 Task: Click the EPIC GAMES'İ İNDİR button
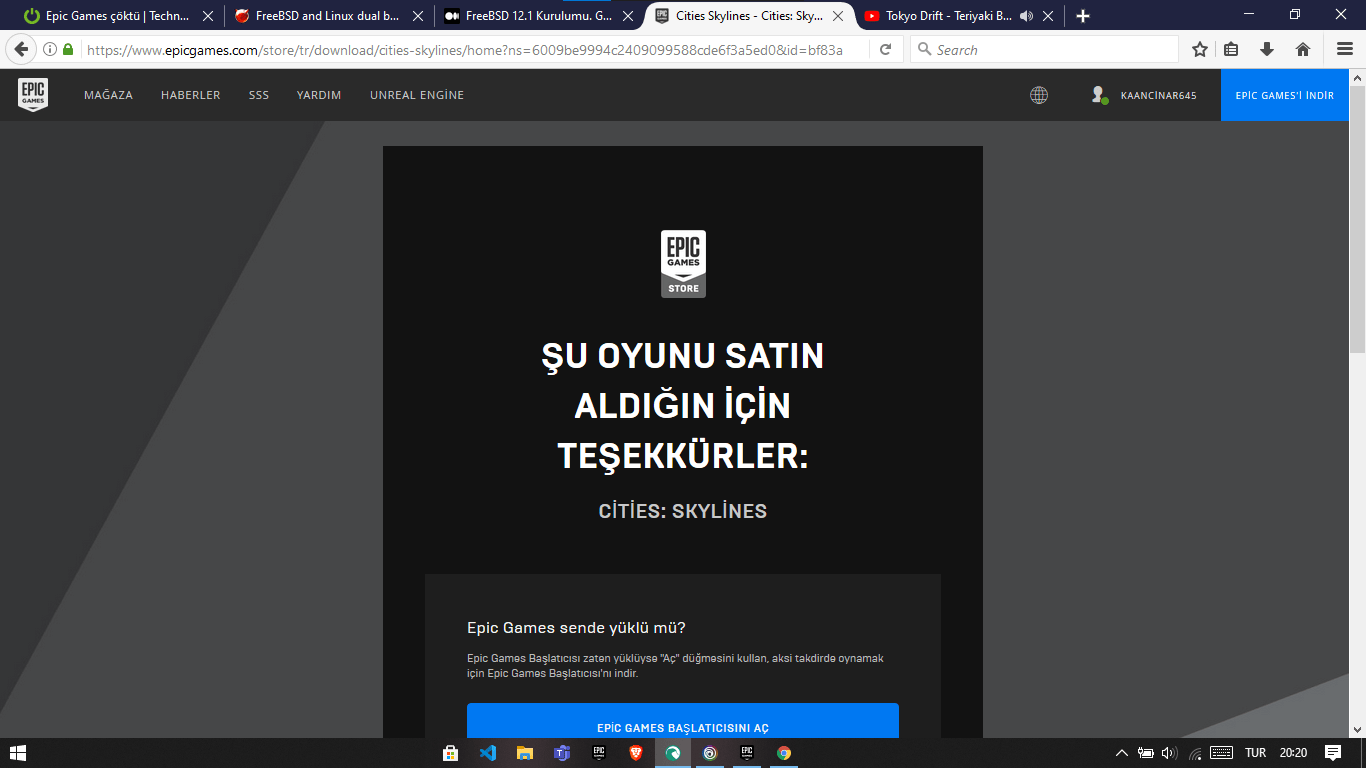click(x=1285, y=95)
